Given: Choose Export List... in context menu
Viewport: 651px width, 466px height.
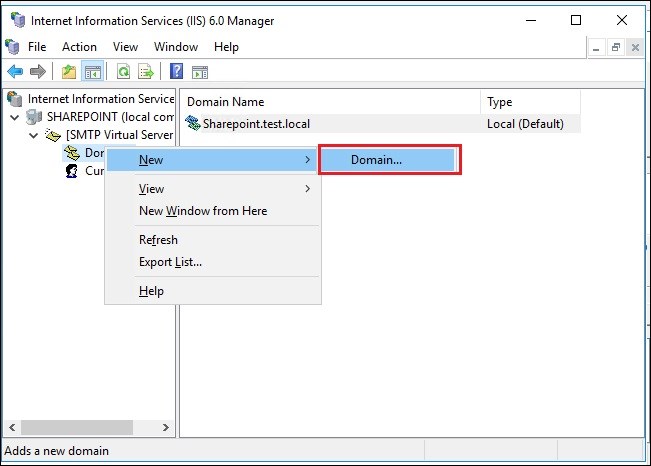Looking at the screenshot, I should 213,262.
